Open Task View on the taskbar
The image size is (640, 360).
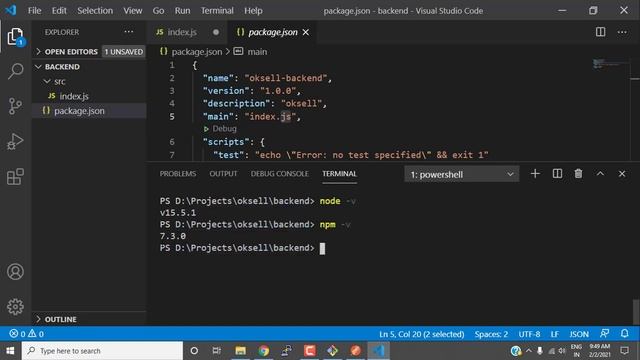[217, 351]
